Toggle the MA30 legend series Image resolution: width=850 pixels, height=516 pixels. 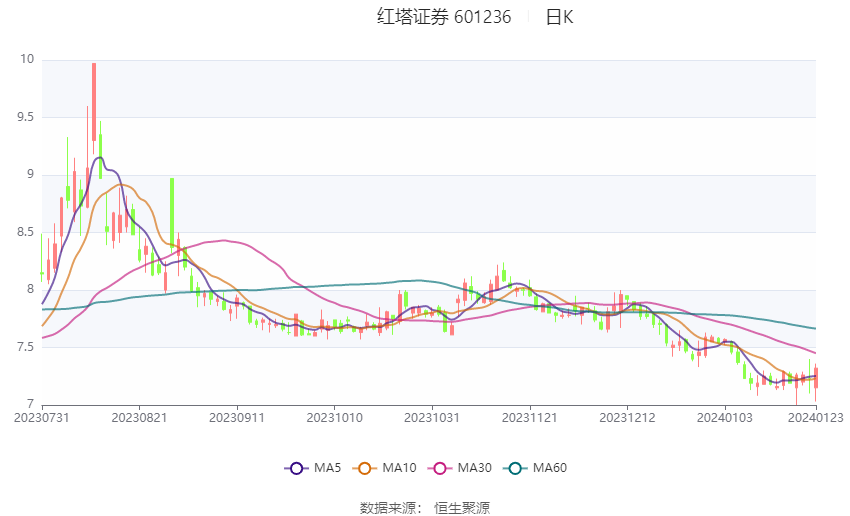460,468
